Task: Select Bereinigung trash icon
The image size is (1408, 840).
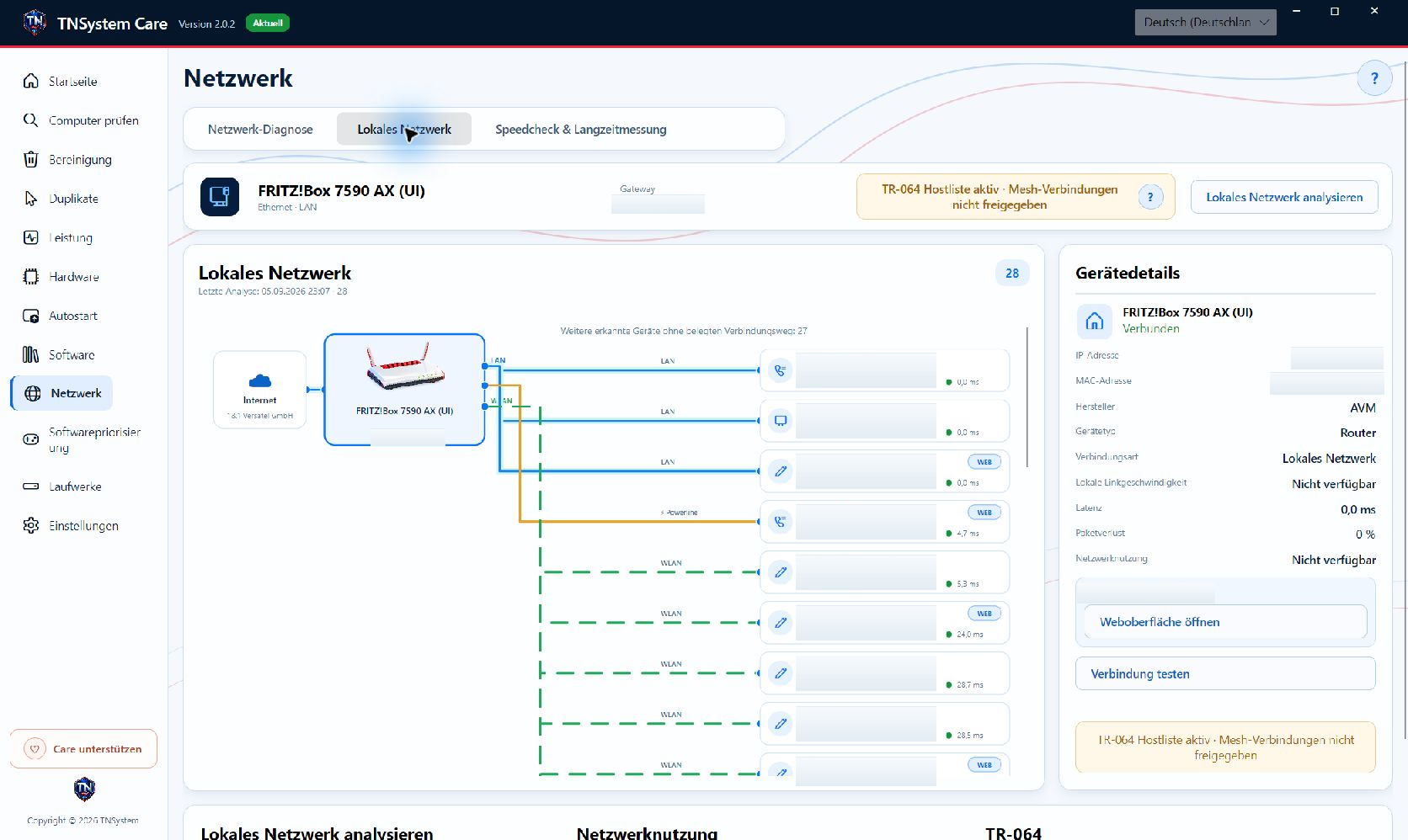Action: [x=31, y=159]
